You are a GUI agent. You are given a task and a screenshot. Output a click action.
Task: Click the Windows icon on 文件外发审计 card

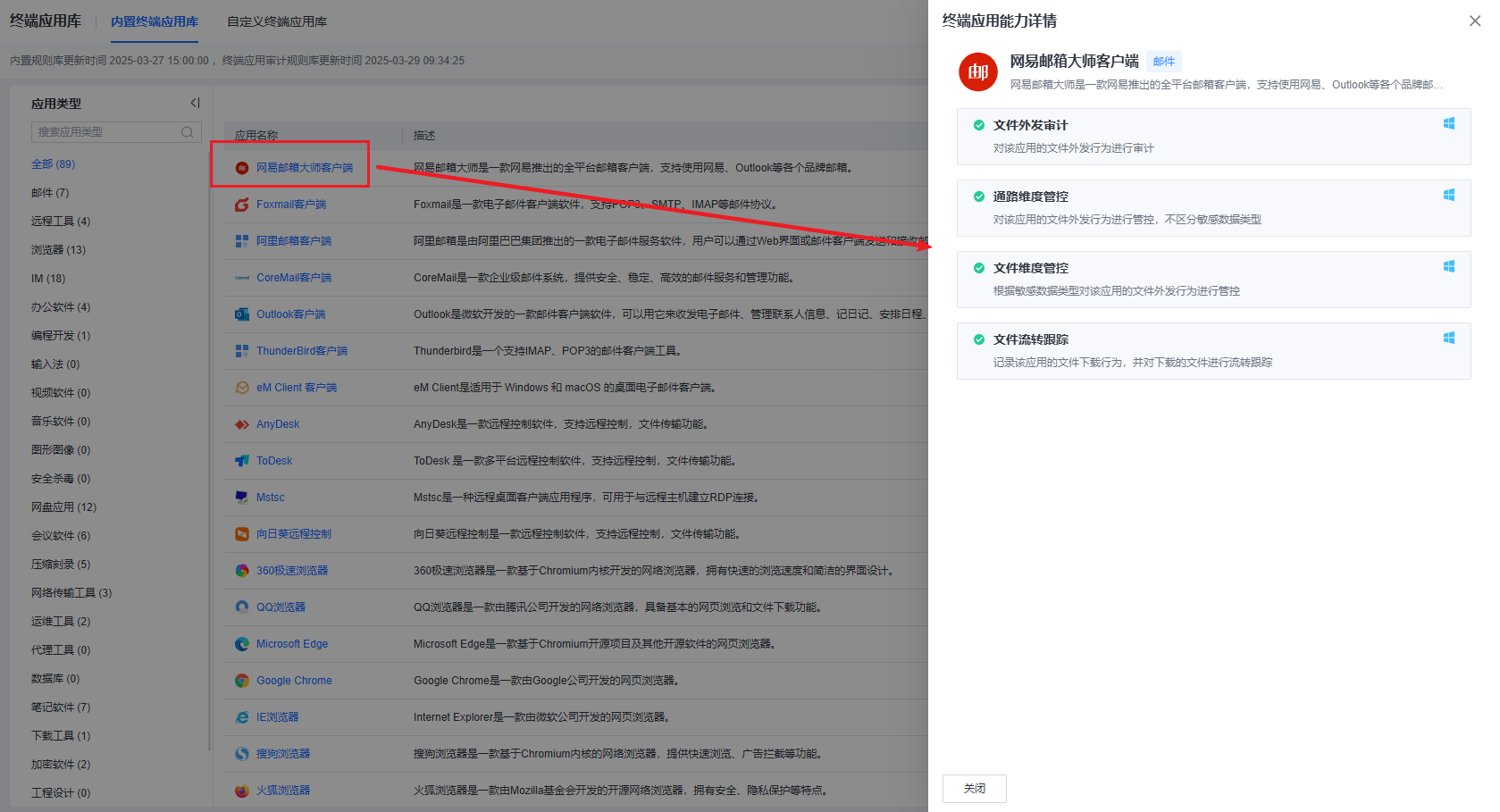pyautogui.click(x=1448, y=123)
